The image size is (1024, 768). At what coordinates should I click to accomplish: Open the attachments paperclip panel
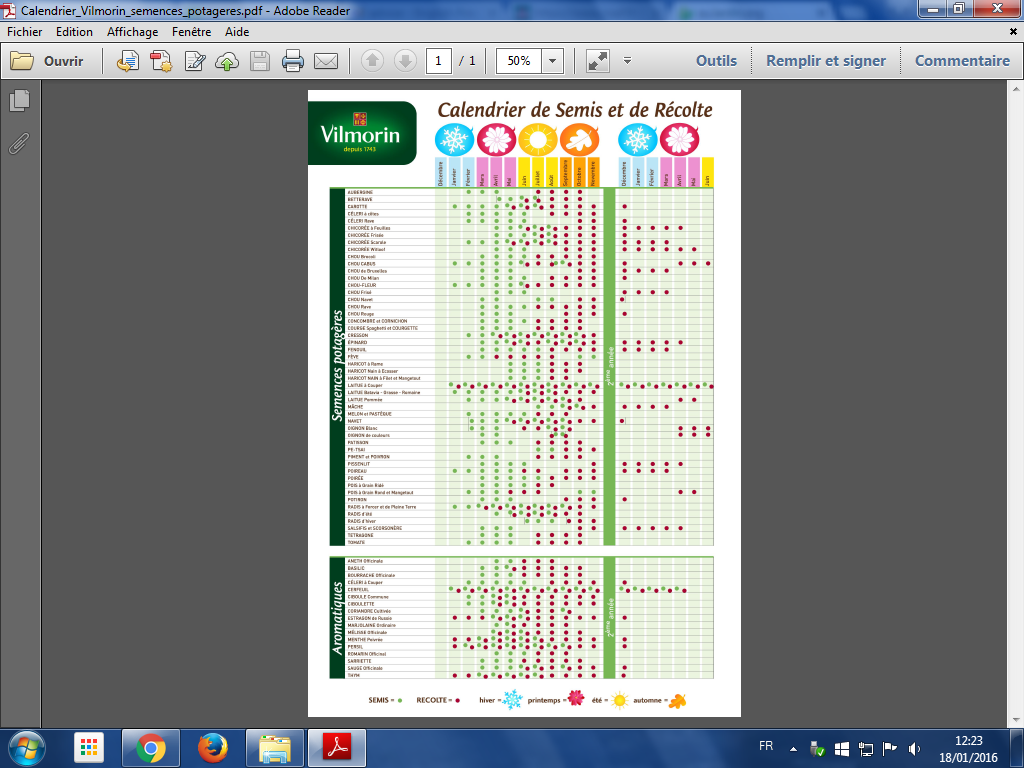pos(19,142)
